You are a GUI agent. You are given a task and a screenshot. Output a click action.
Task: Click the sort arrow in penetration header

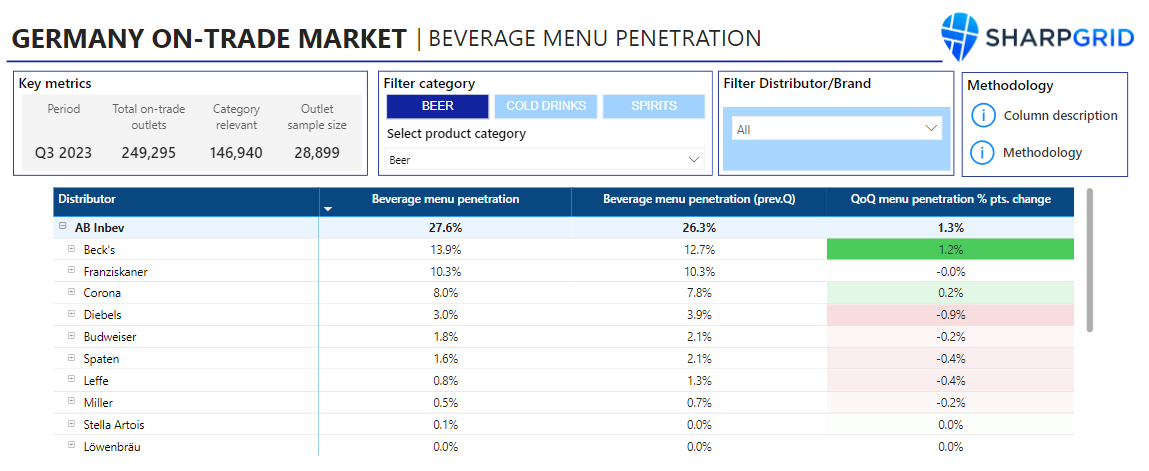coord(328,209)
